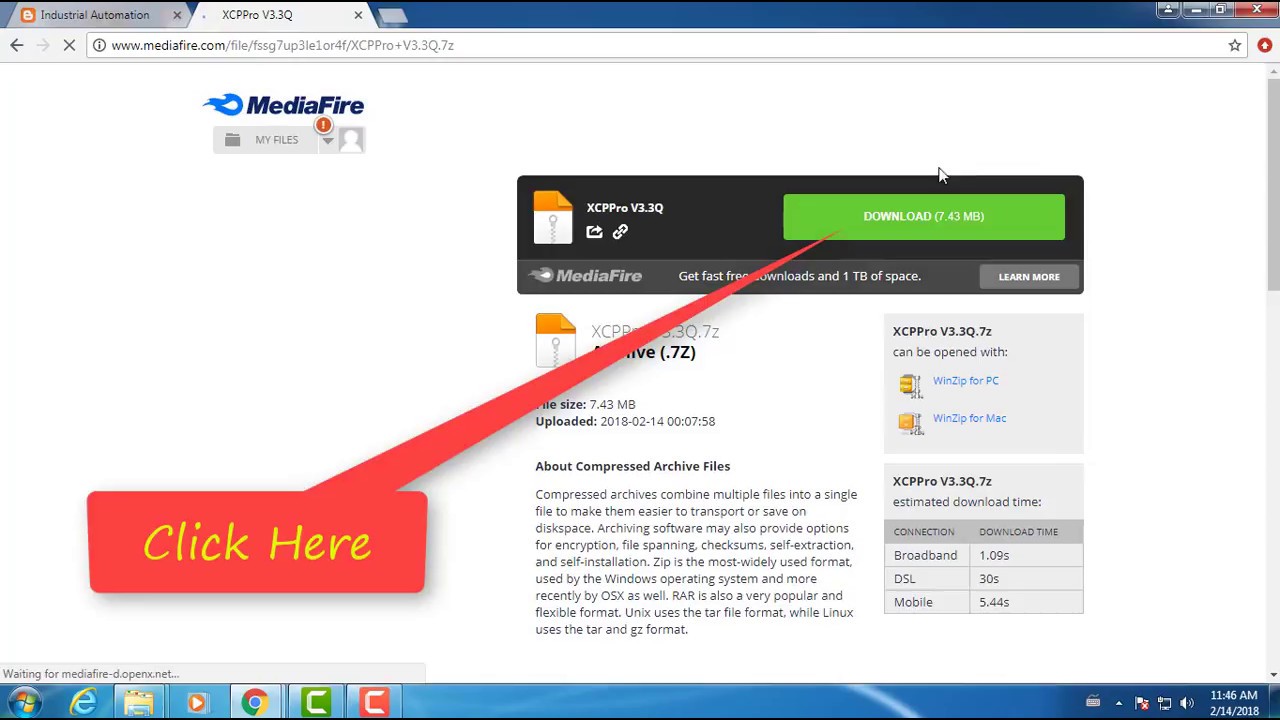Click the Uploaded date 2018-02-14 text

pos(625,422)
